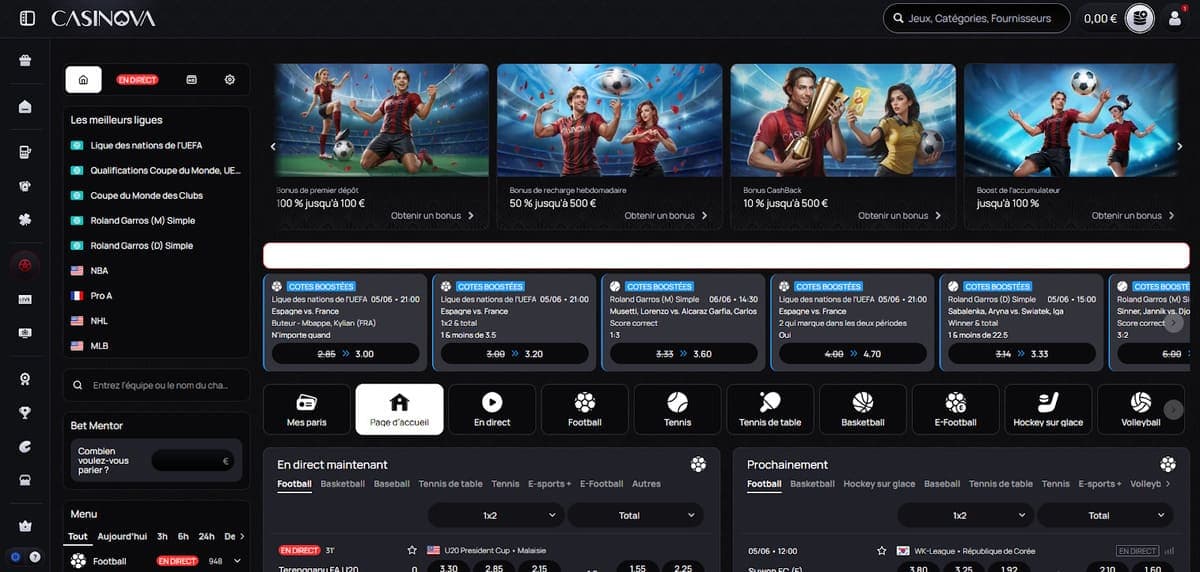Toggle the sidebar collapse icon beside Casinova logo
The width and height of the screenshot is (1200, 572).
tap(27, 18)
